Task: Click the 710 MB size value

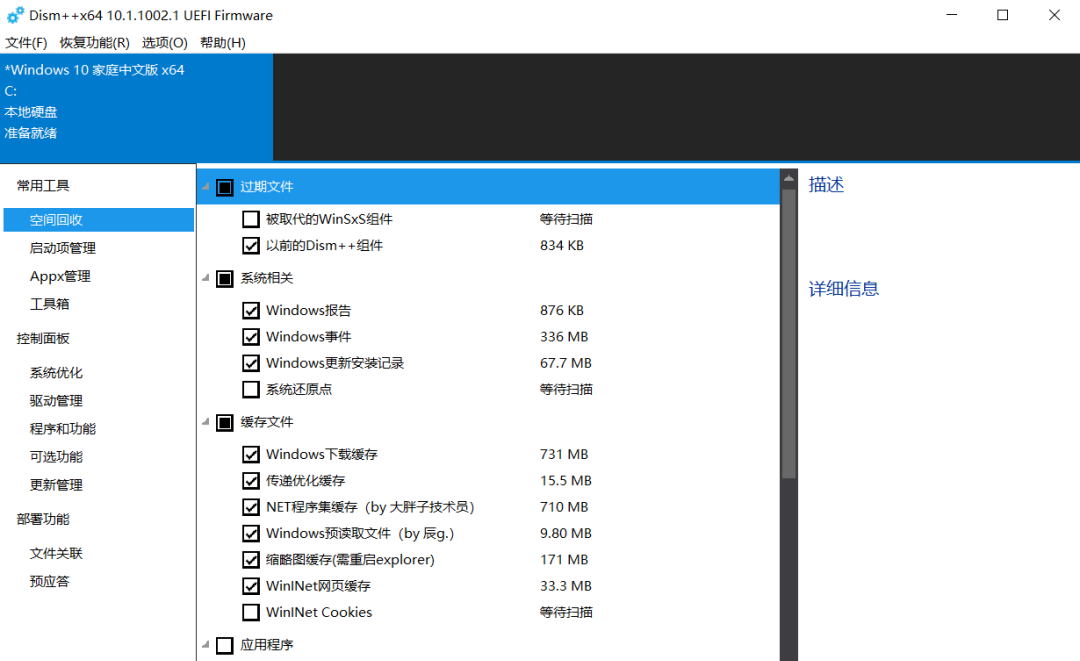Action: [564, 507]
